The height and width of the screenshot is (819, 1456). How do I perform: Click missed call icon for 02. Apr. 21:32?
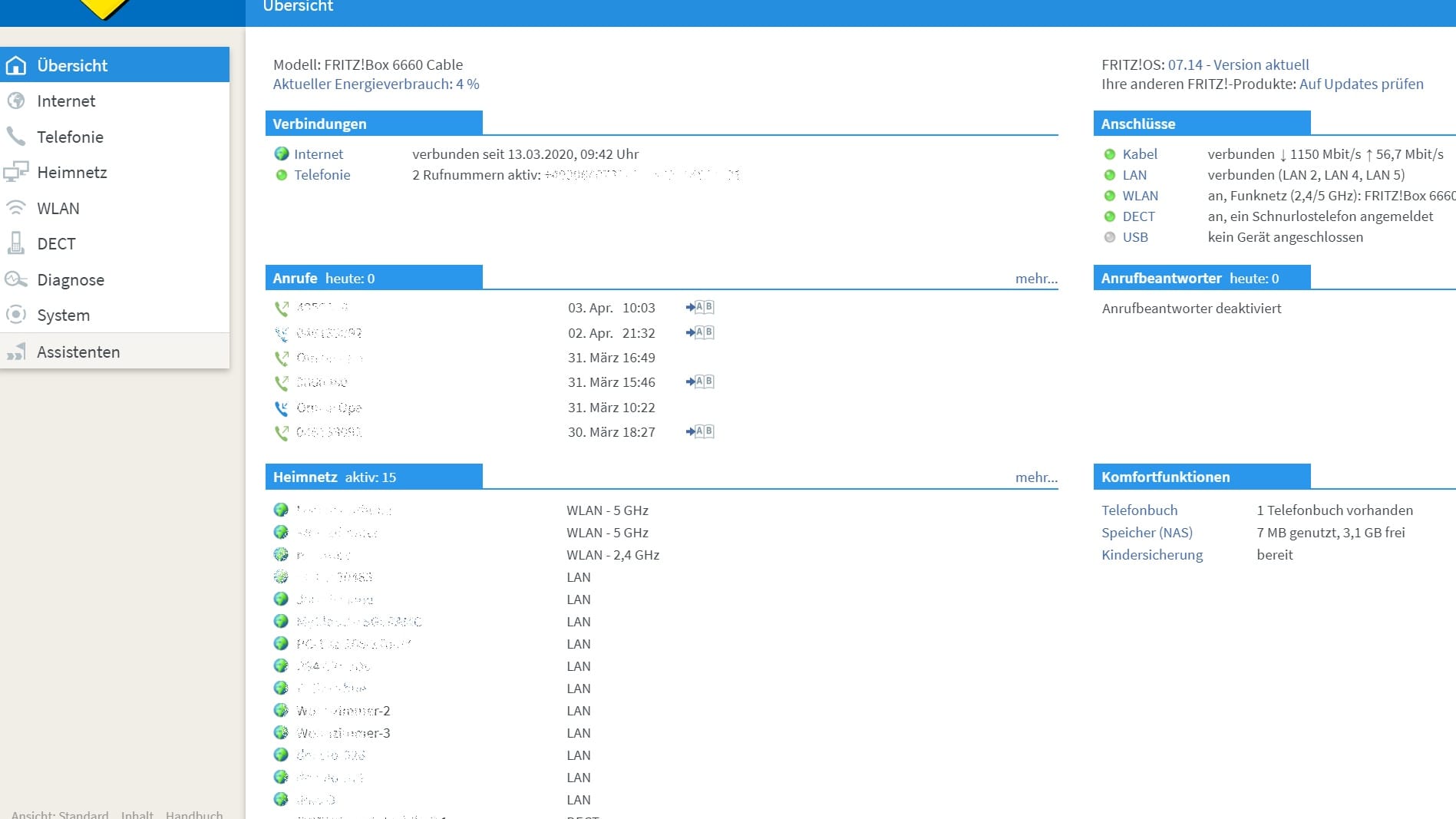282,334
